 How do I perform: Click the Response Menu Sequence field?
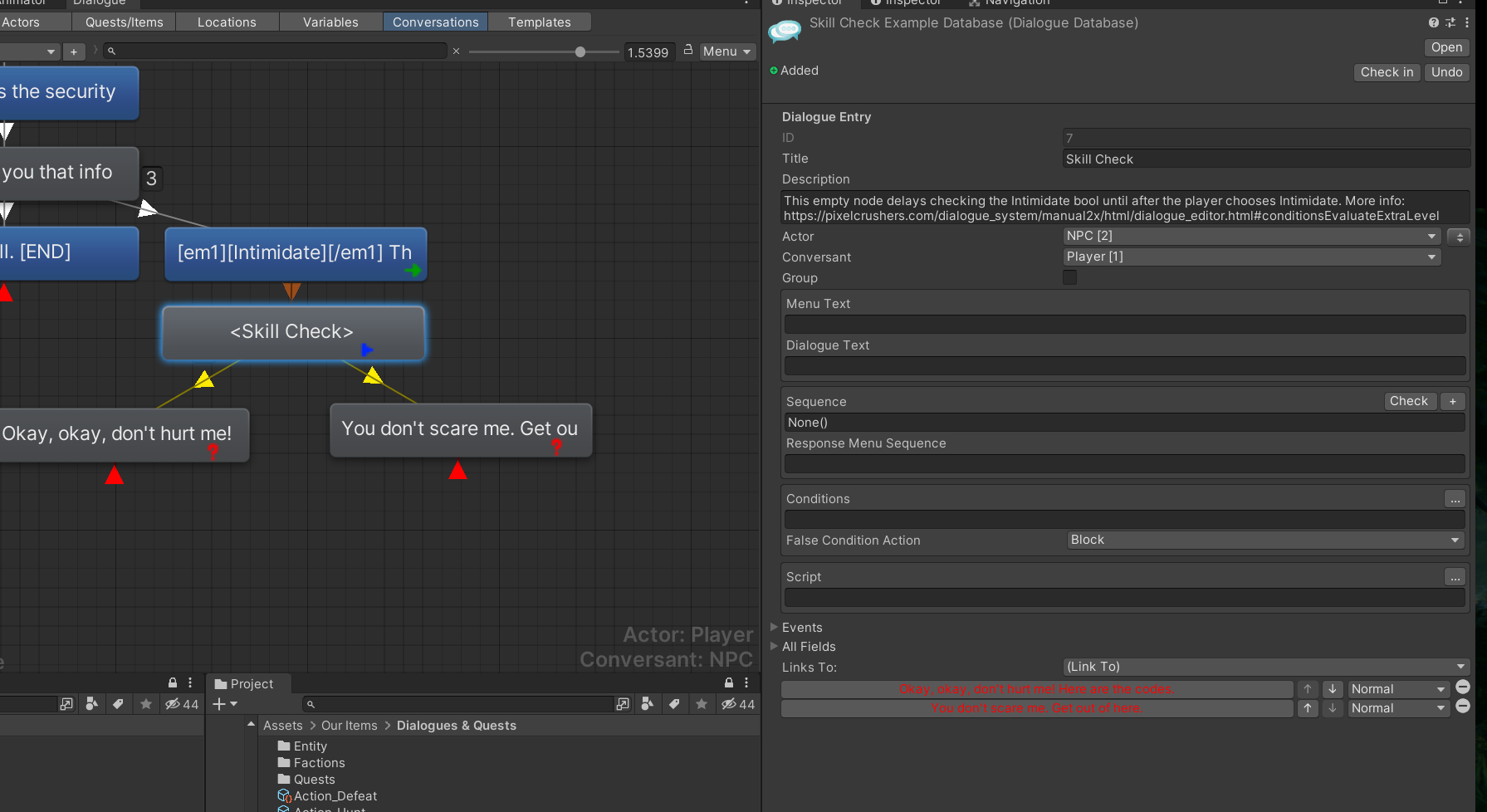point(1125,464)
